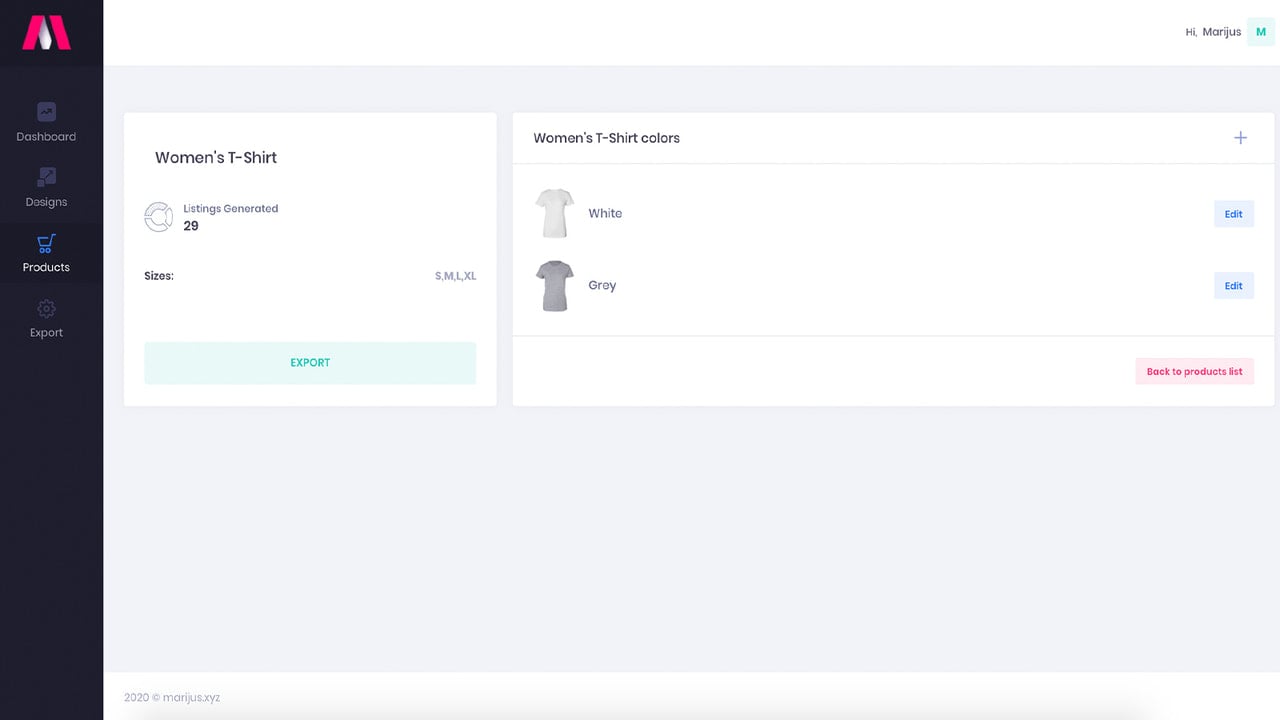
Task: Click 'Women's T-Shirt colors' heading
Action: (606, 138)
